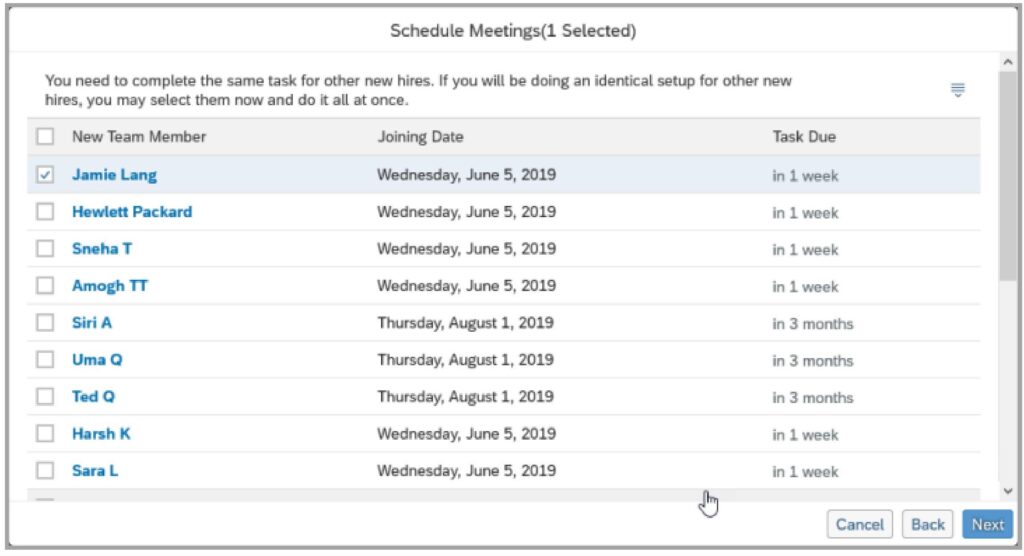This screenshot has width=1024, height=556.
Task: Enable the Sara L checkbox
Action: coord(45,470)
